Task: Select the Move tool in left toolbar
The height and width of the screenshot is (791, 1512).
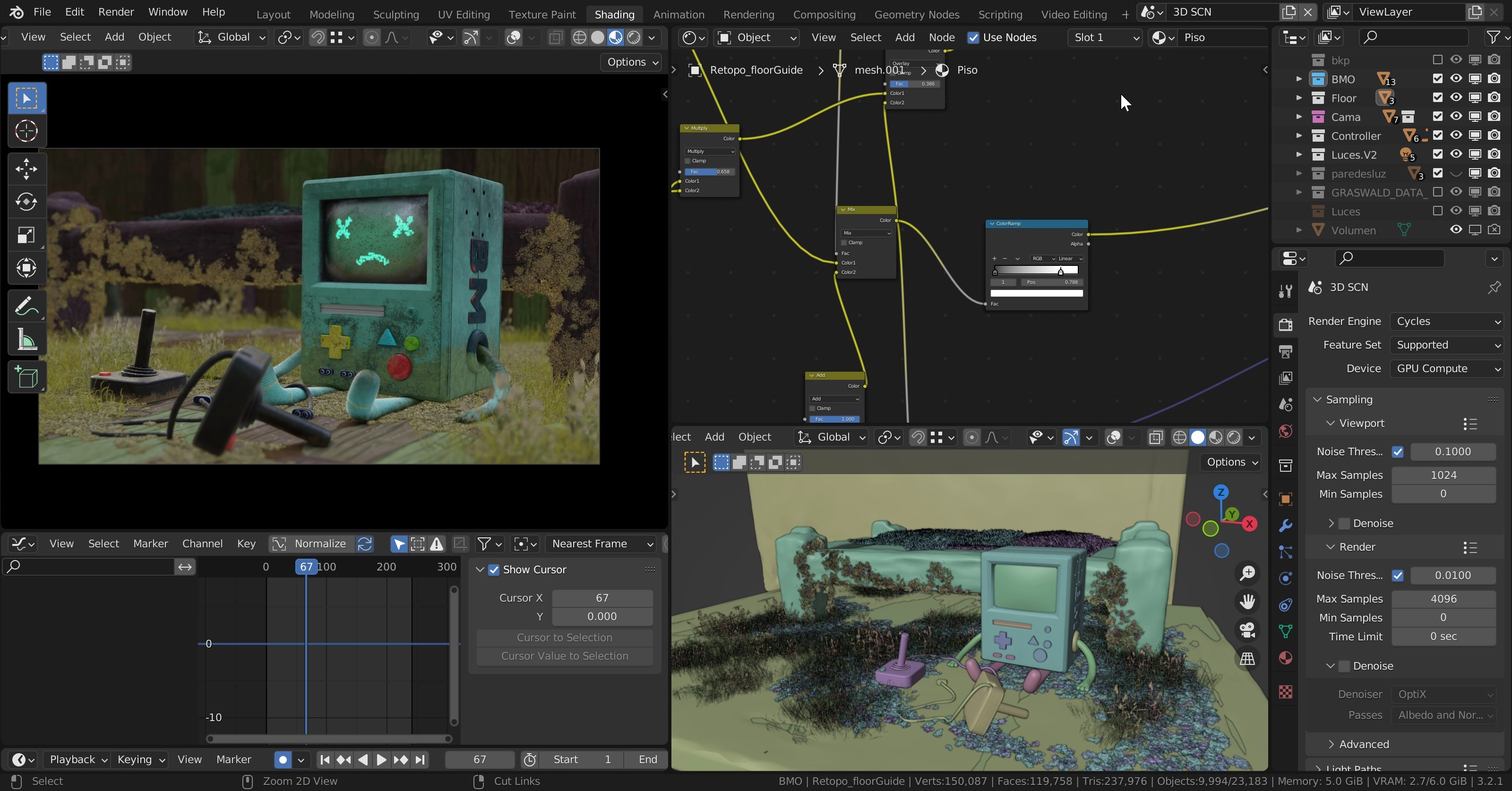Action: [26, 170]
